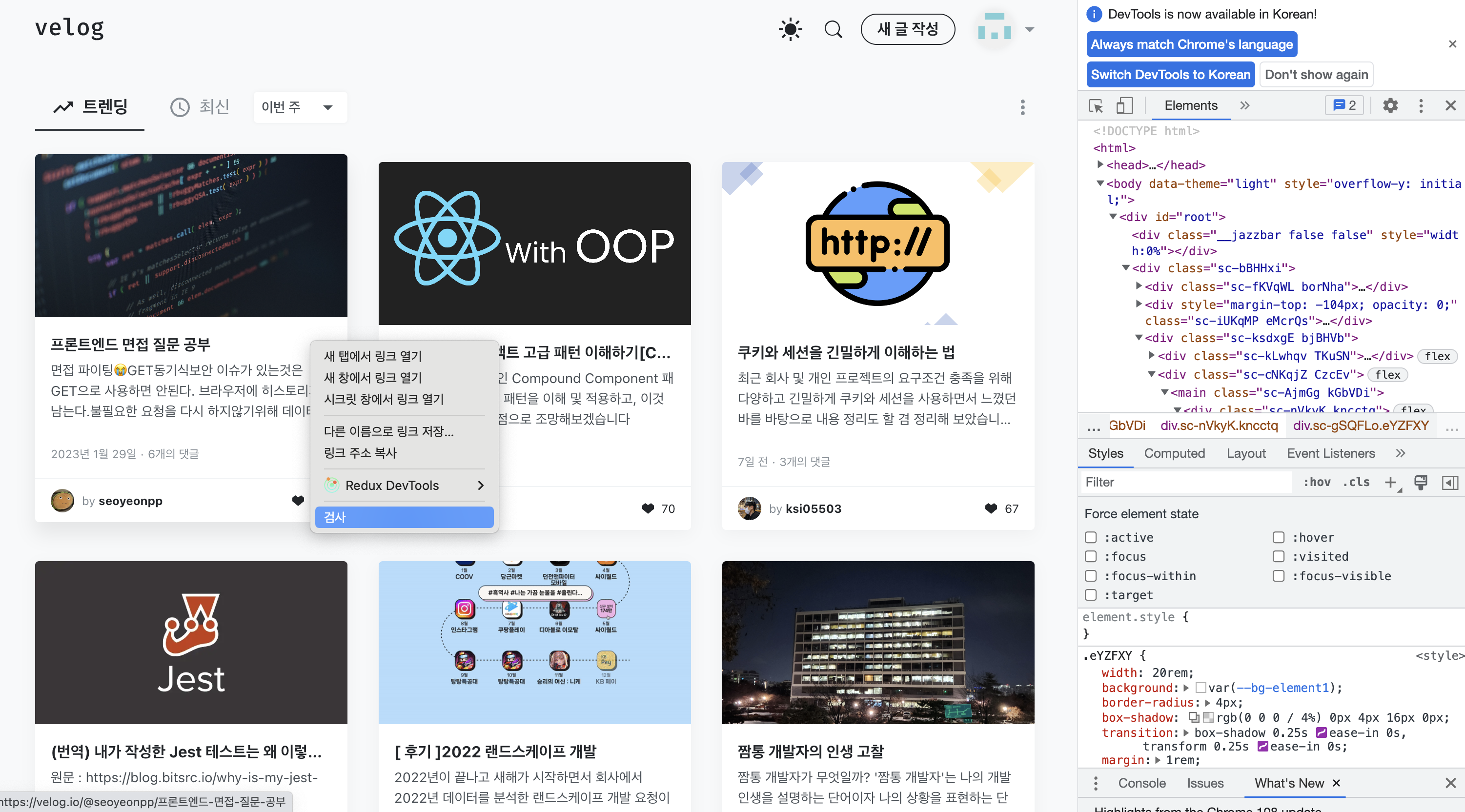Image resolution: width=1465 pixels, height=812 pixels.
Task: Open DevTools settings gear icon
Action: (x=1390, y=106)
